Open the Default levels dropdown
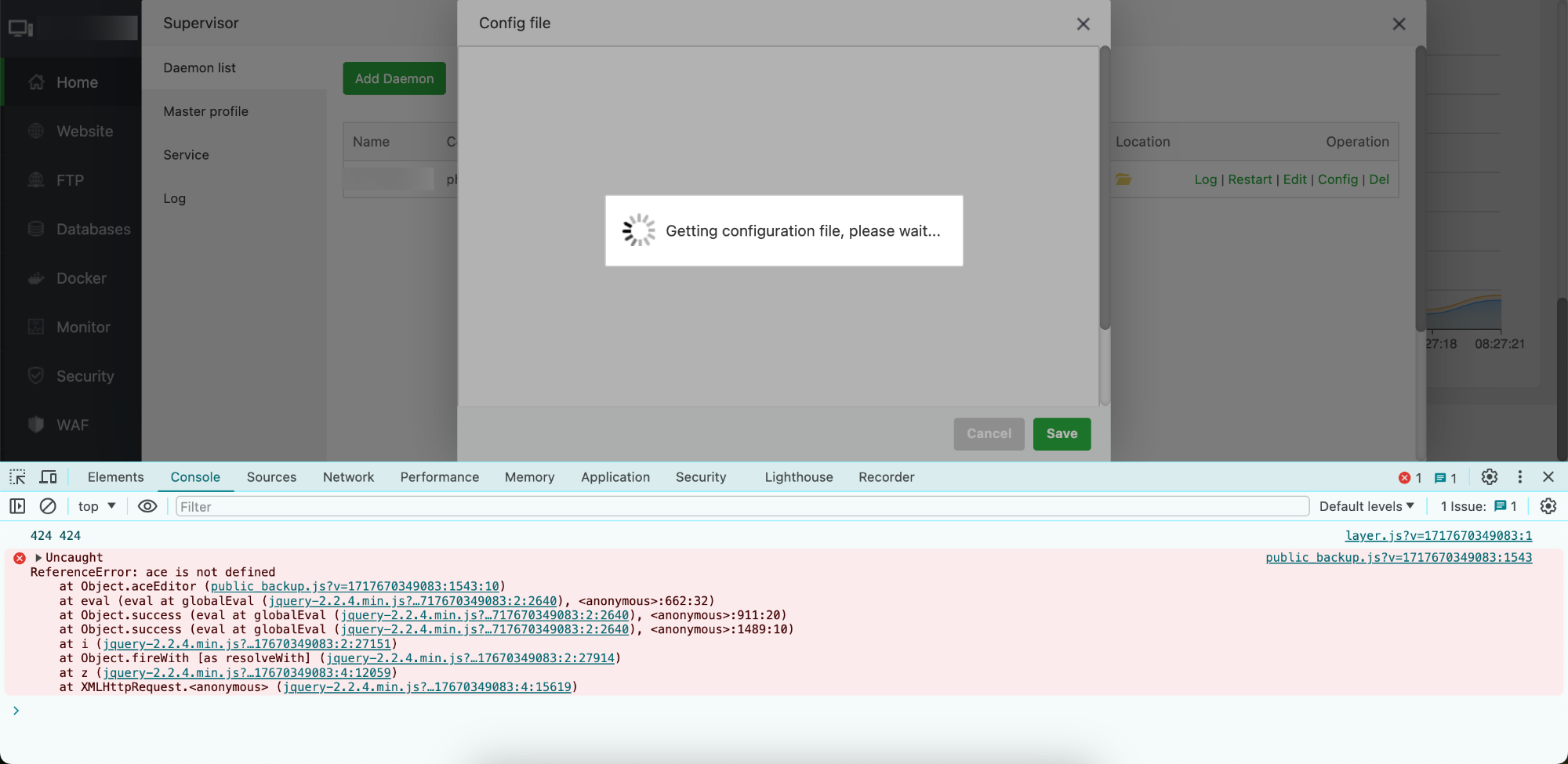The width and height of the screenshot is (1568, 764). (x=1366, y=506)
